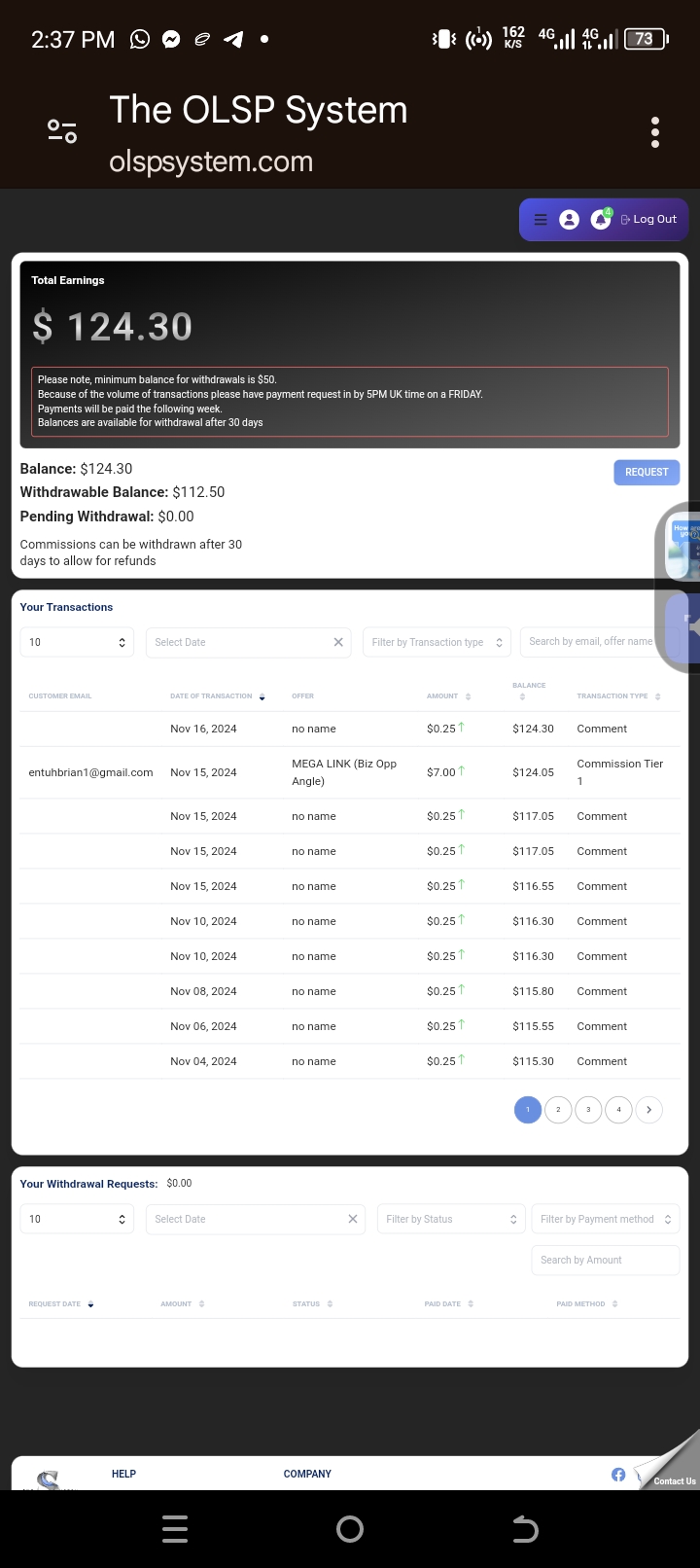Open the hamburger menu beside Log Out
Image resolution: width=700 pixels, height=1568 pixels.
[541, 220]
